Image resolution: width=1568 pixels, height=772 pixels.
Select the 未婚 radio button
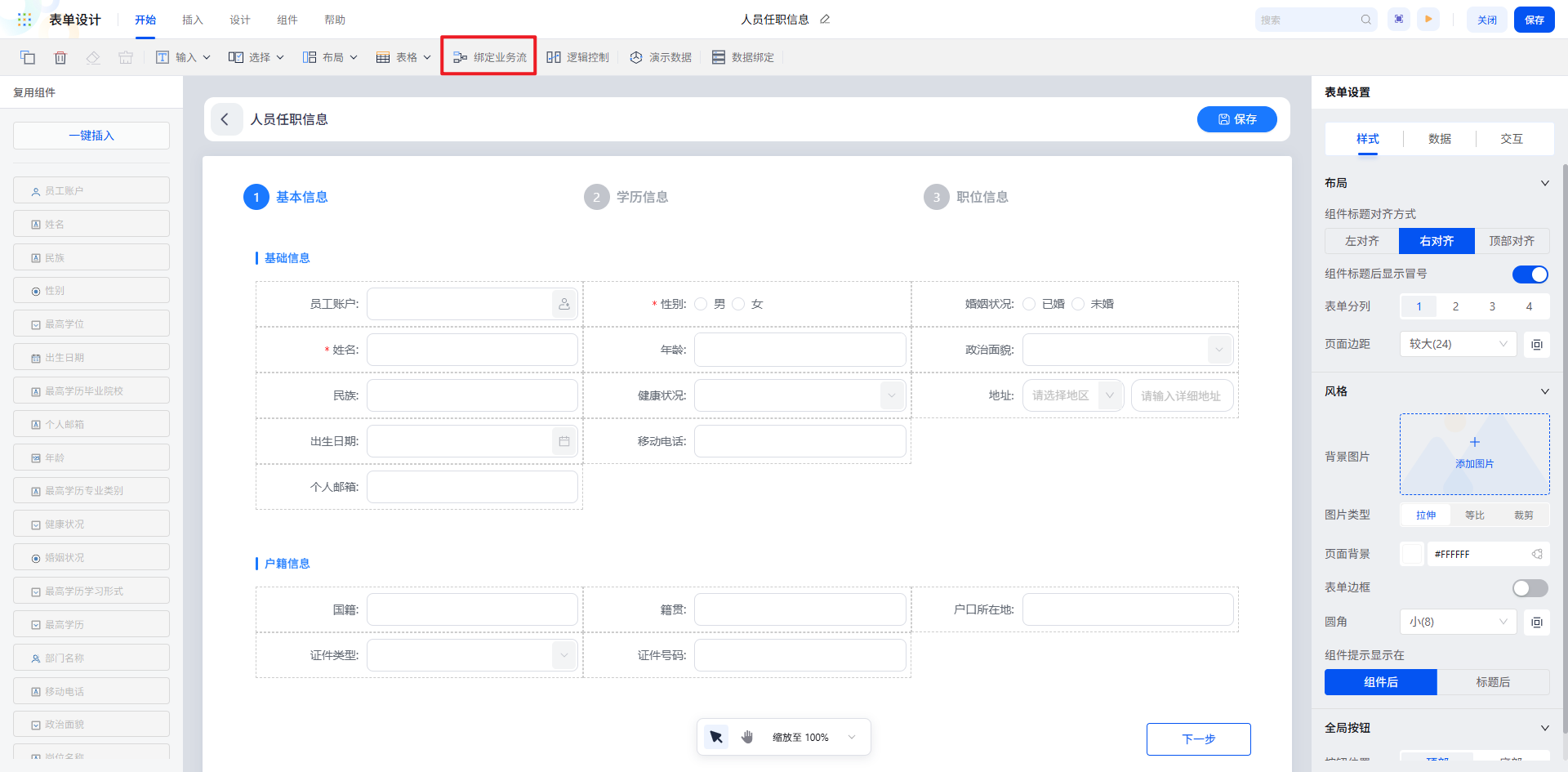[1078, 304]
